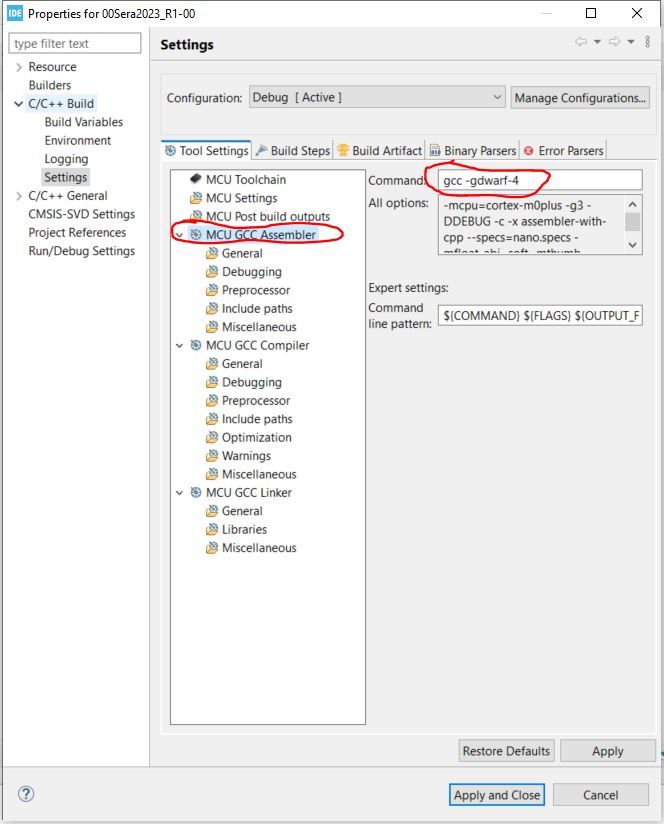Select Logging tree item

click(x=66, y=159)
